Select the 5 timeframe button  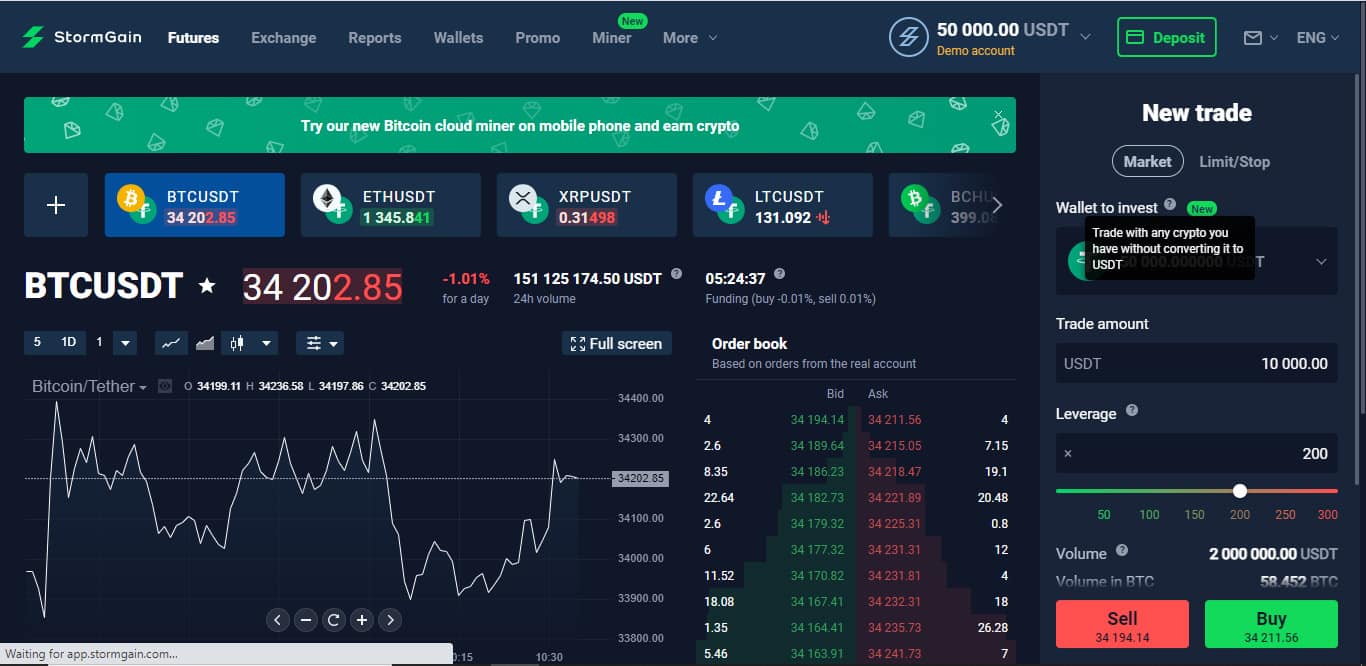click(37, 342)
